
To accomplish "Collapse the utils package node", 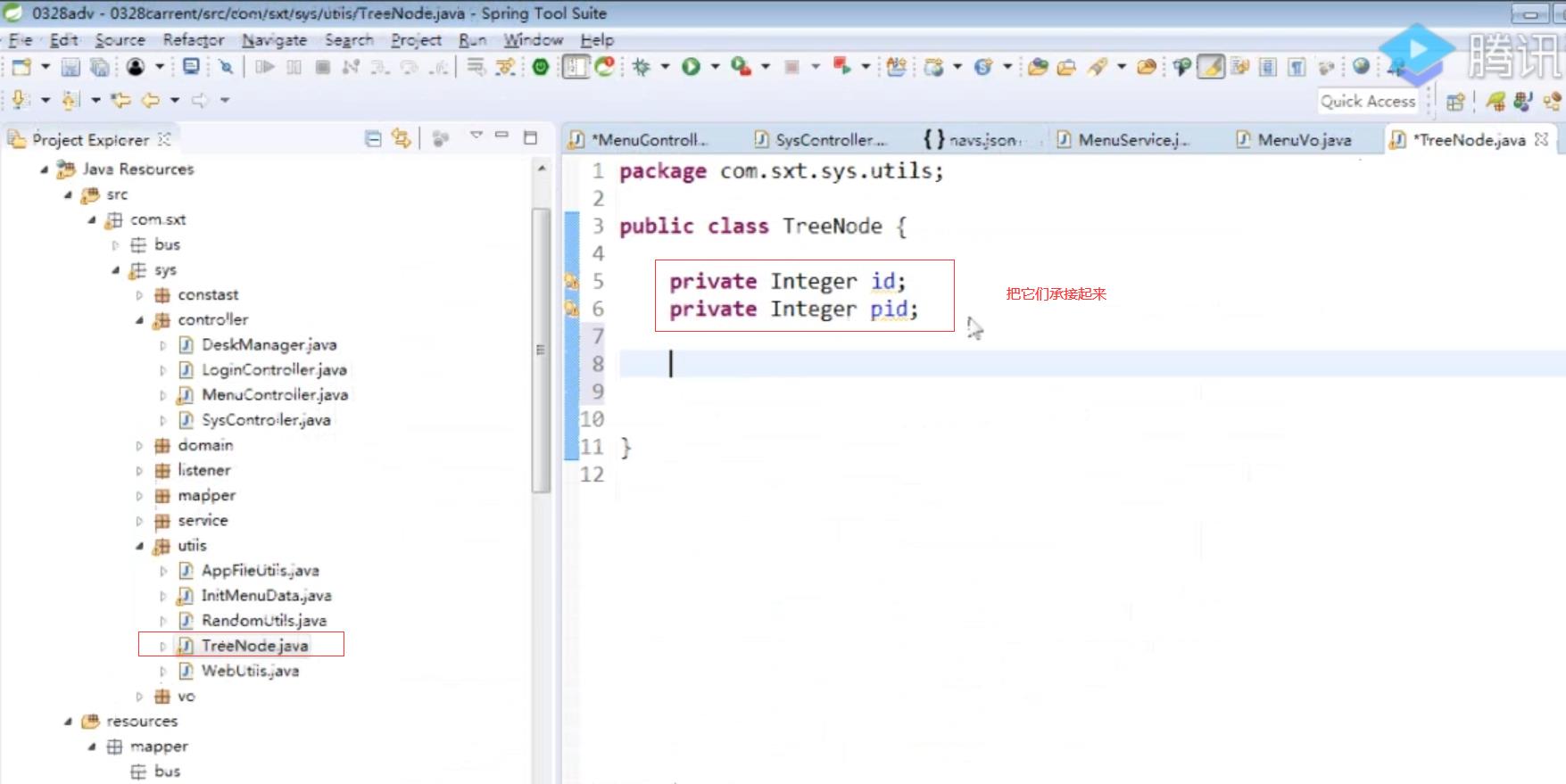I will pyautogui.click(x=139, y=546).
